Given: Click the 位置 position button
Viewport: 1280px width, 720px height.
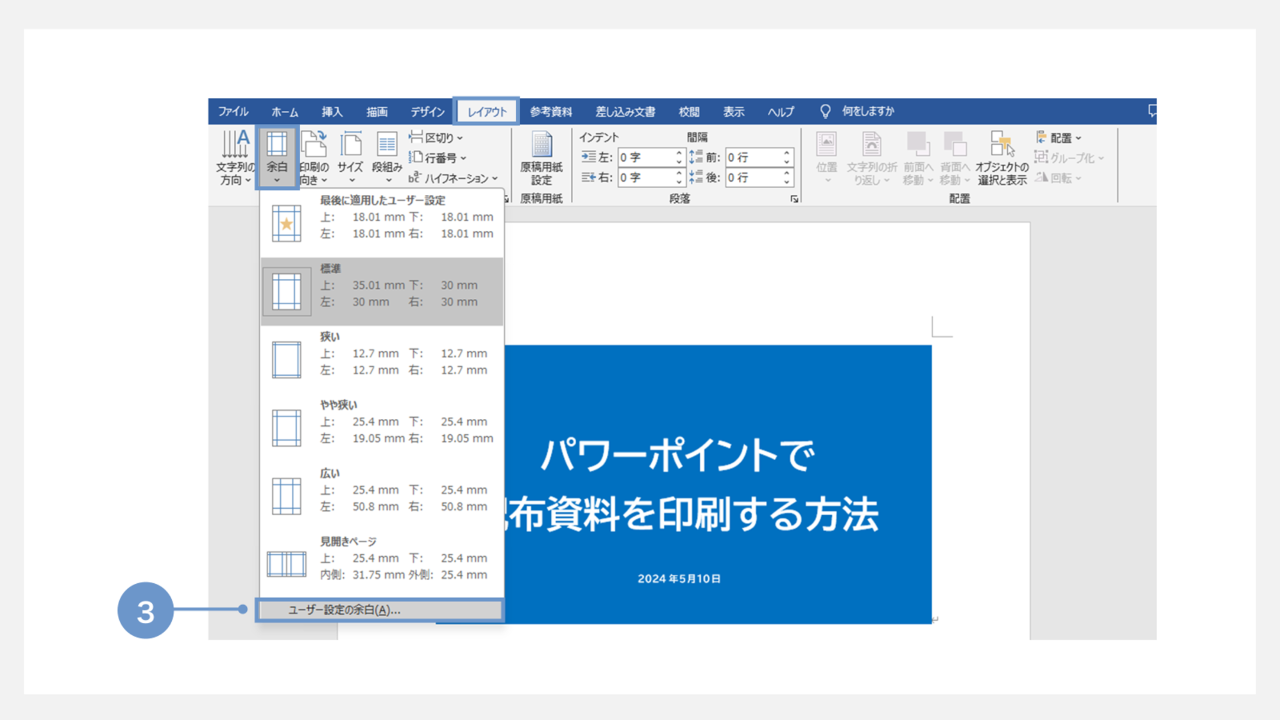Looking at the screenshot, I should pos(827,158).
